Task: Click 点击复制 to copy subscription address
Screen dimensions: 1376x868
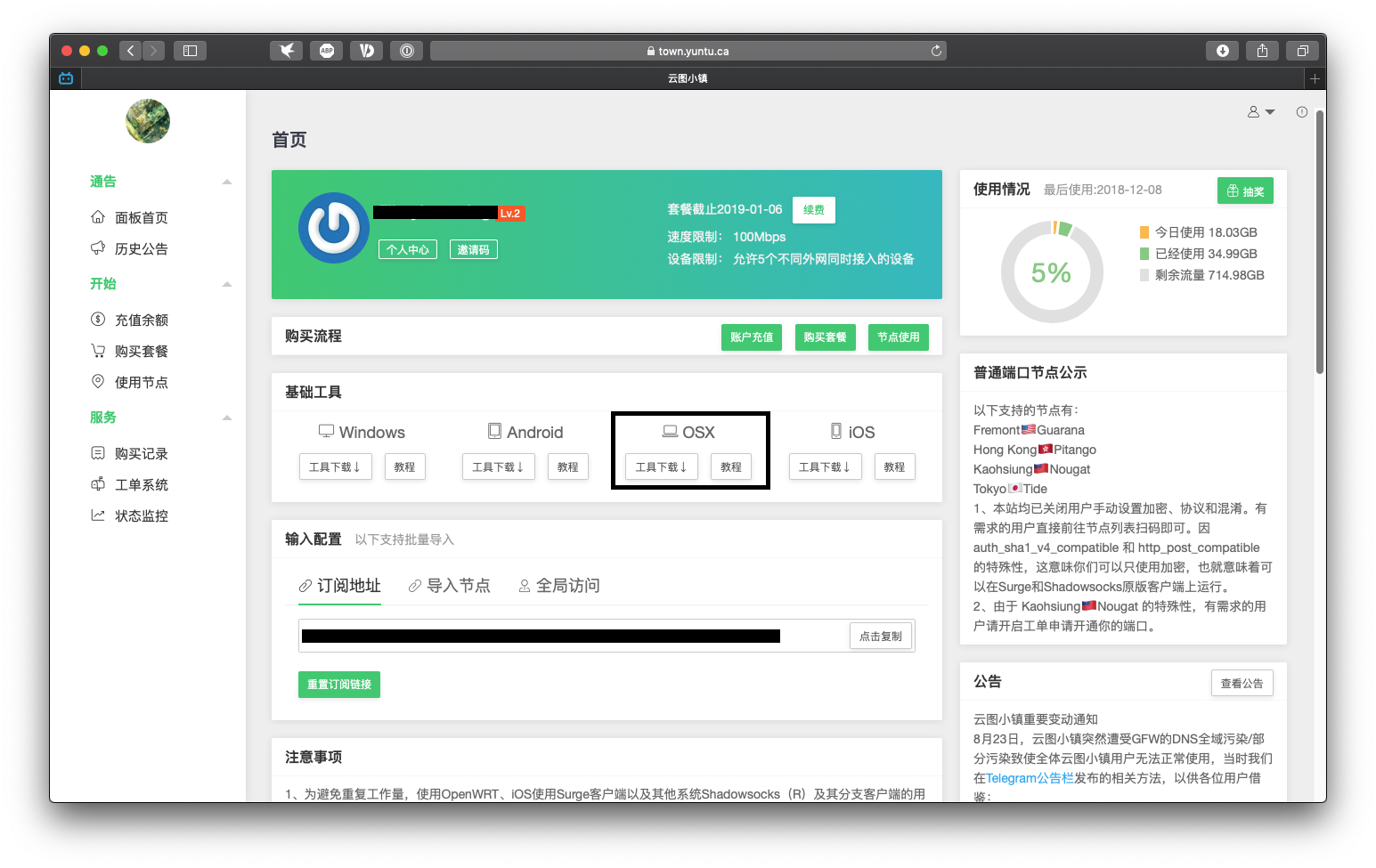Action: tap(880, 637)
